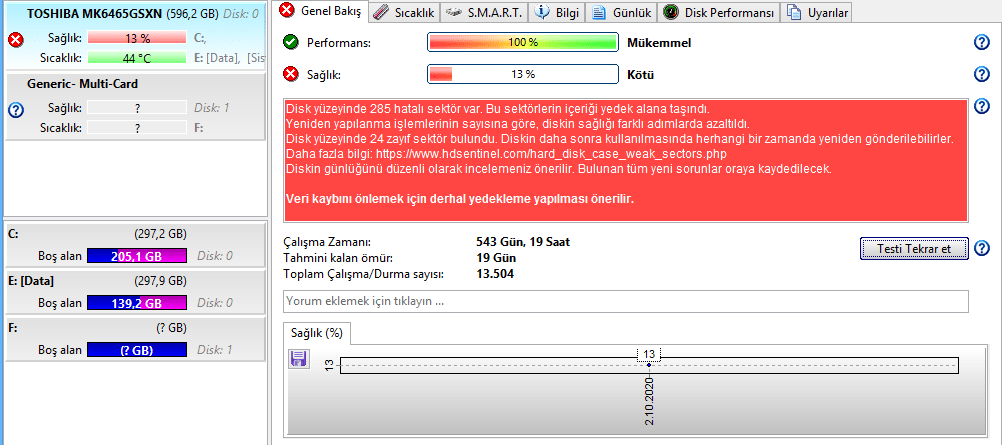Click the (297,9 GB) size of E: [Data]
Image resolution: width=1002 pixels, height=445 pixels.
tap(160, 281)
